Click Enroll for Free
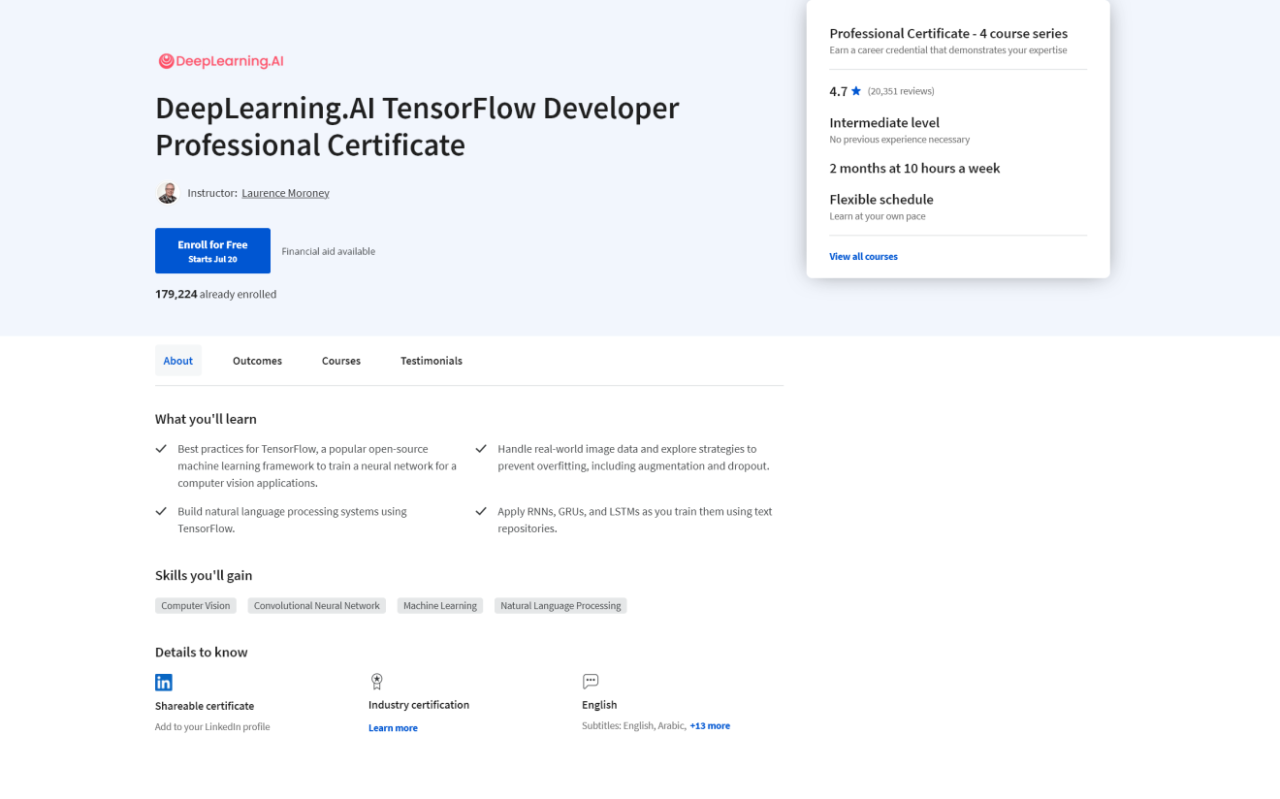This screenshot has width=1280, height=799. click(x=212, y=250)
